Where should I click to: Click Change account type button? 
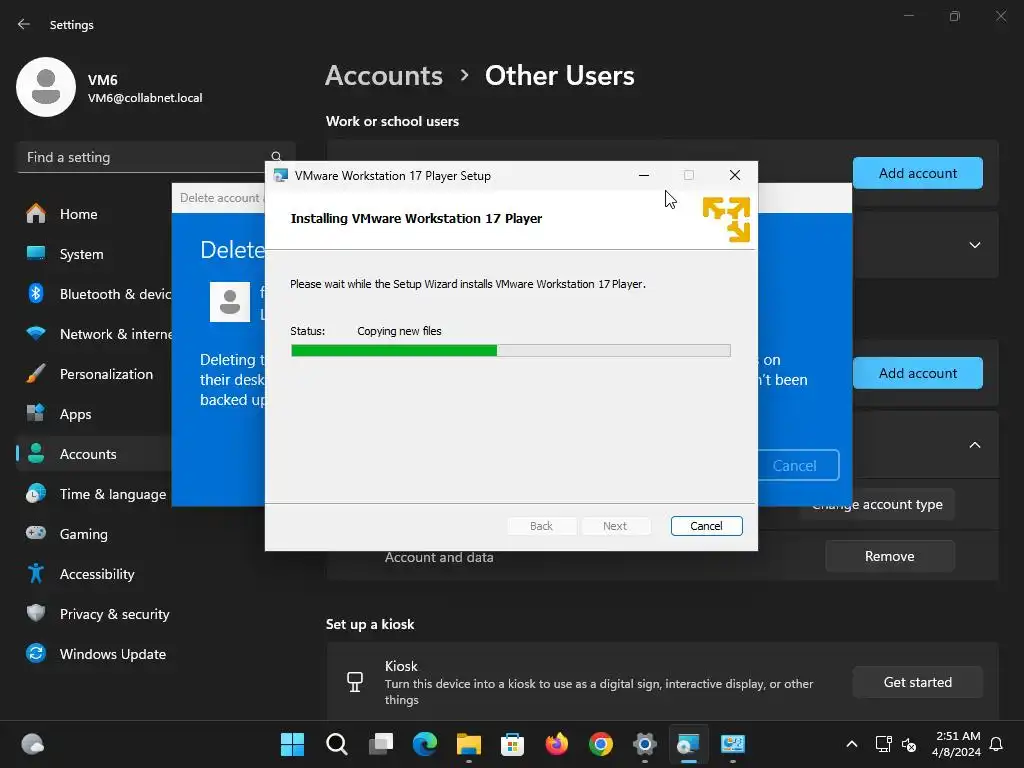point(877,504)
